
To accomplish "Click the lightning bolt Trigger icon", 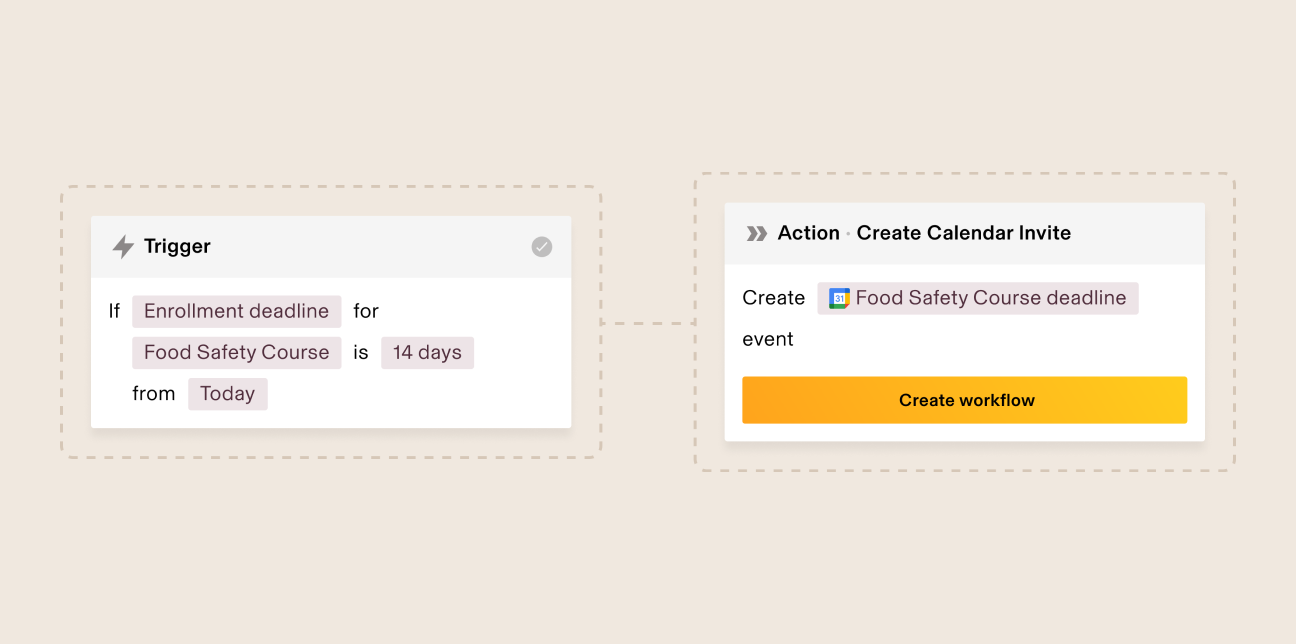I will [x=123, y=247].
